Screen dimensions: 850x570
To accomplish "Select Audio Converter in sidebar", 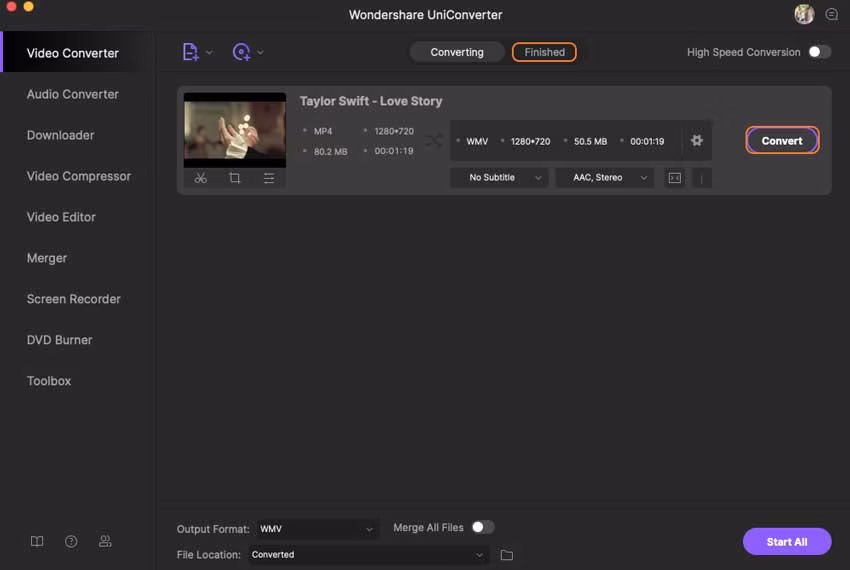I will point(73,94).
